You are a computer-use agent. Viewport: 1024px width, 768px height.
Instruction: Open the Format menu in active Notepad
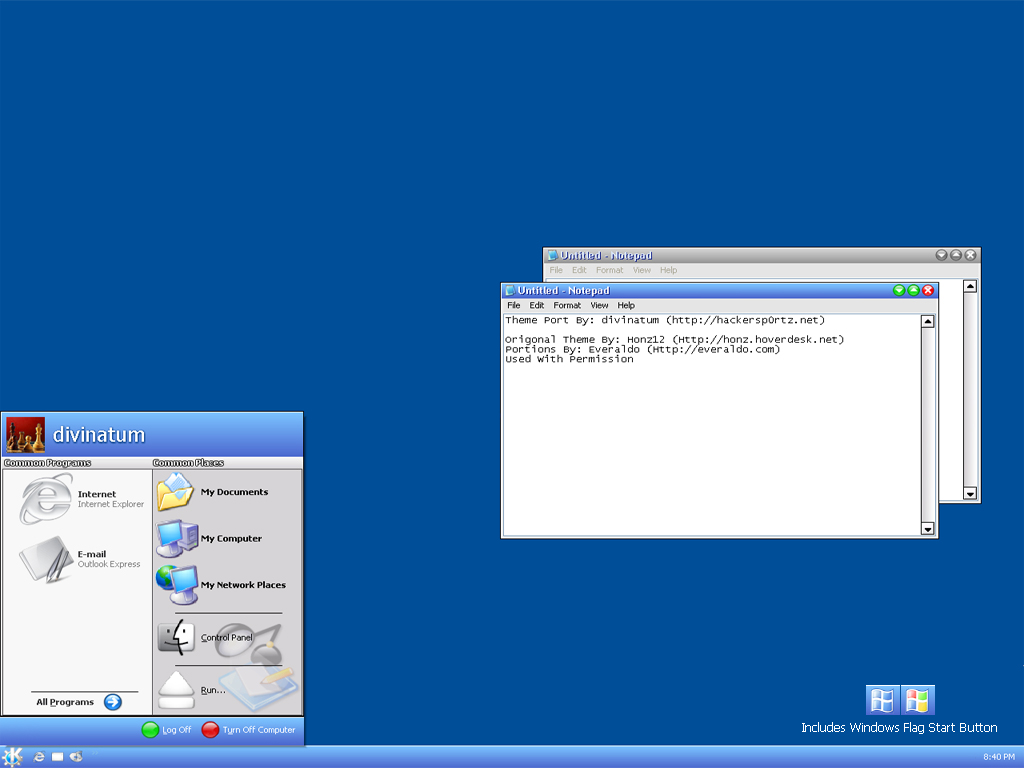click(x=567, y=305)
